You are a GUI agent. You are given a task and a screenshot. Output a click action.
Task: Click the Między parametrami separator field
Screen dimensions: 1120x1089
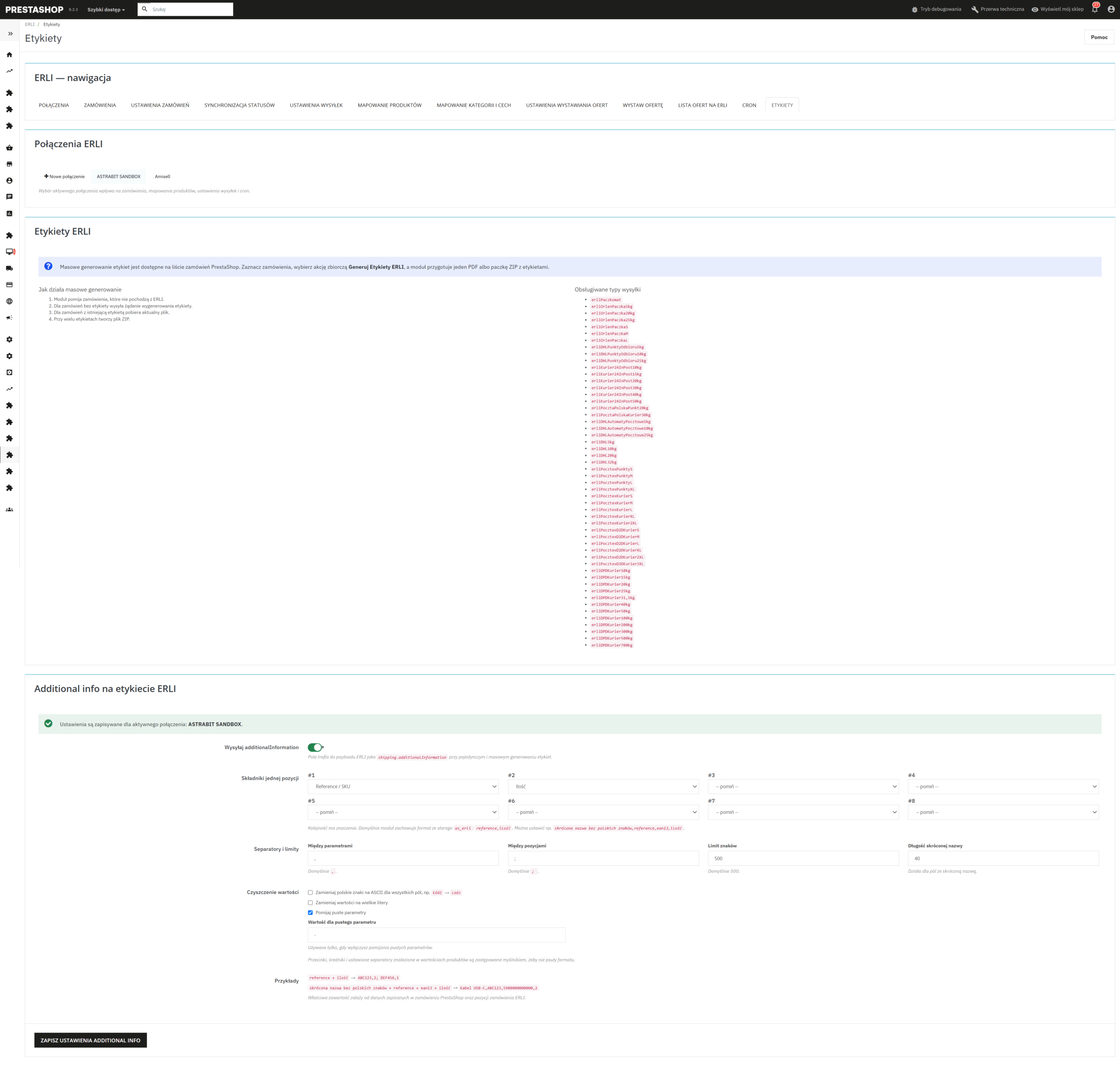pyautogui.click(x=403, y=858)
